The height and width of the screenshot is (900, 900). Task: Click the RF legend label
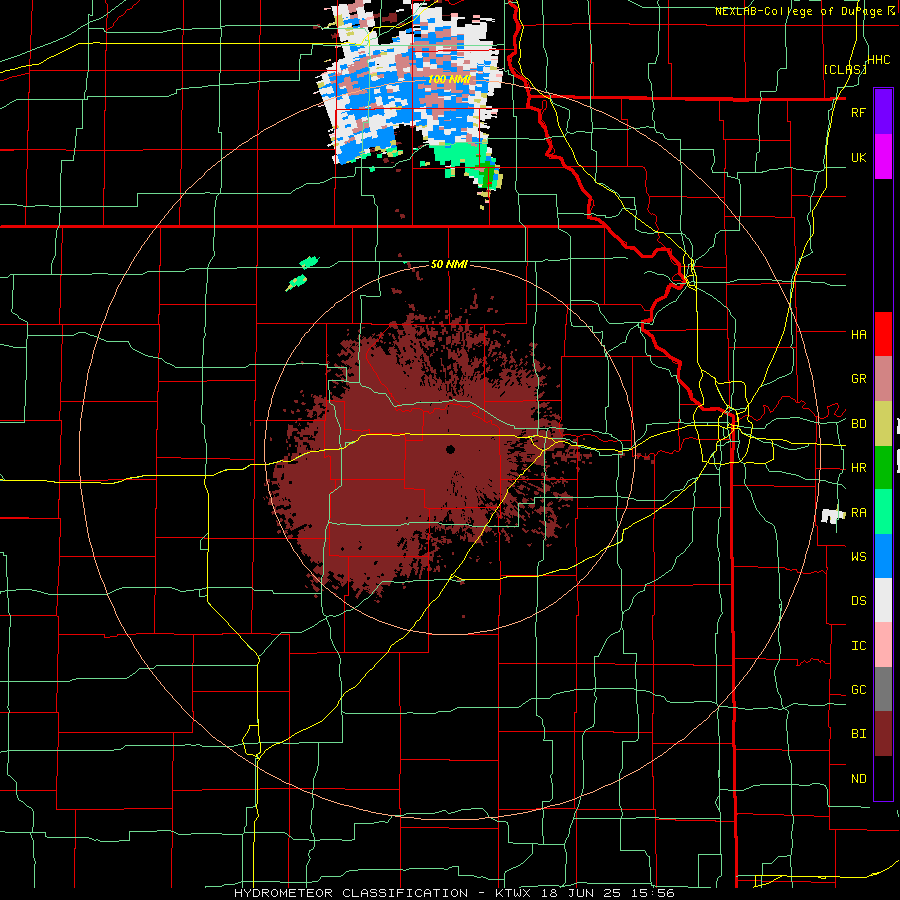(x=858, y=112)
